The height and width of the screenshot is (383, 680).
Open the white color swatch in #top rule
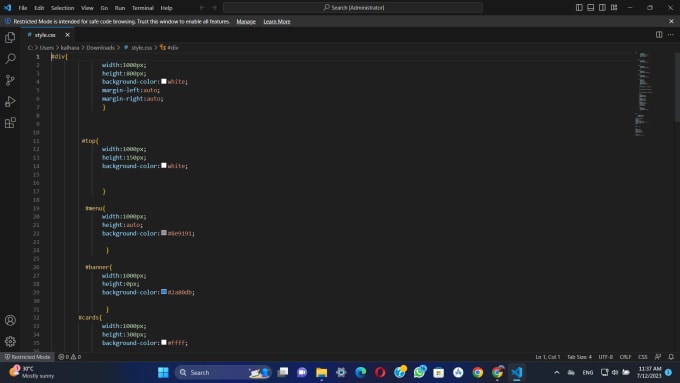coord(164,165)
